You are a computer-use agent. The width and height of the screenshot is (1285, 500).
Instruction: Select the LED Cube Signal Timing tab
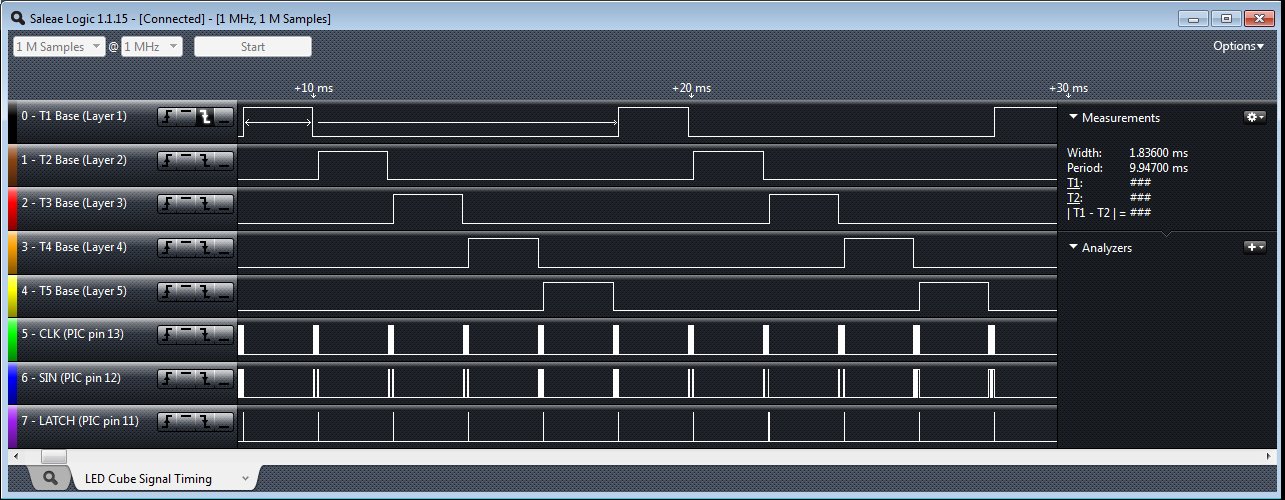pos(148,479)
